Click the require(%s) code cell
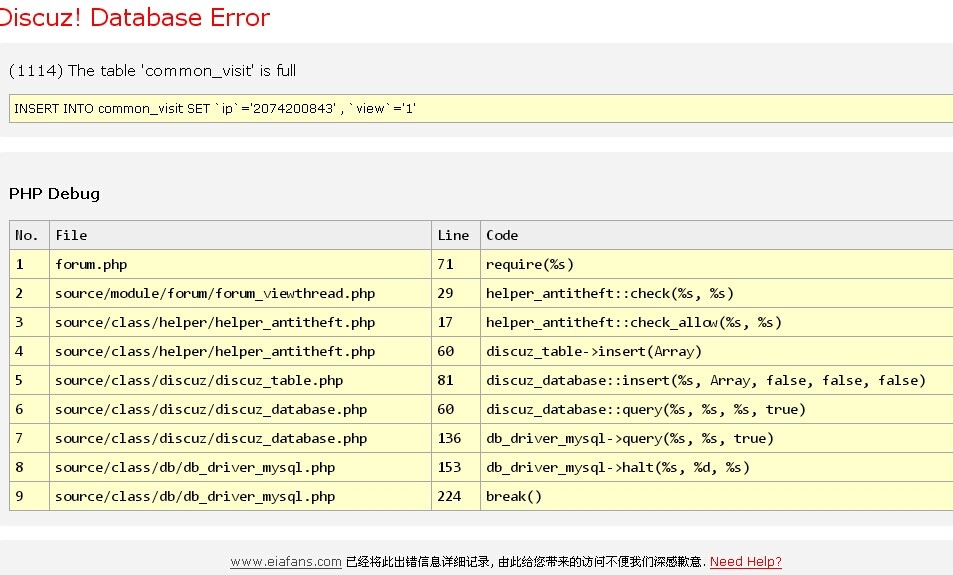This screenshot has width=953, height=575. tap(717, 264)
